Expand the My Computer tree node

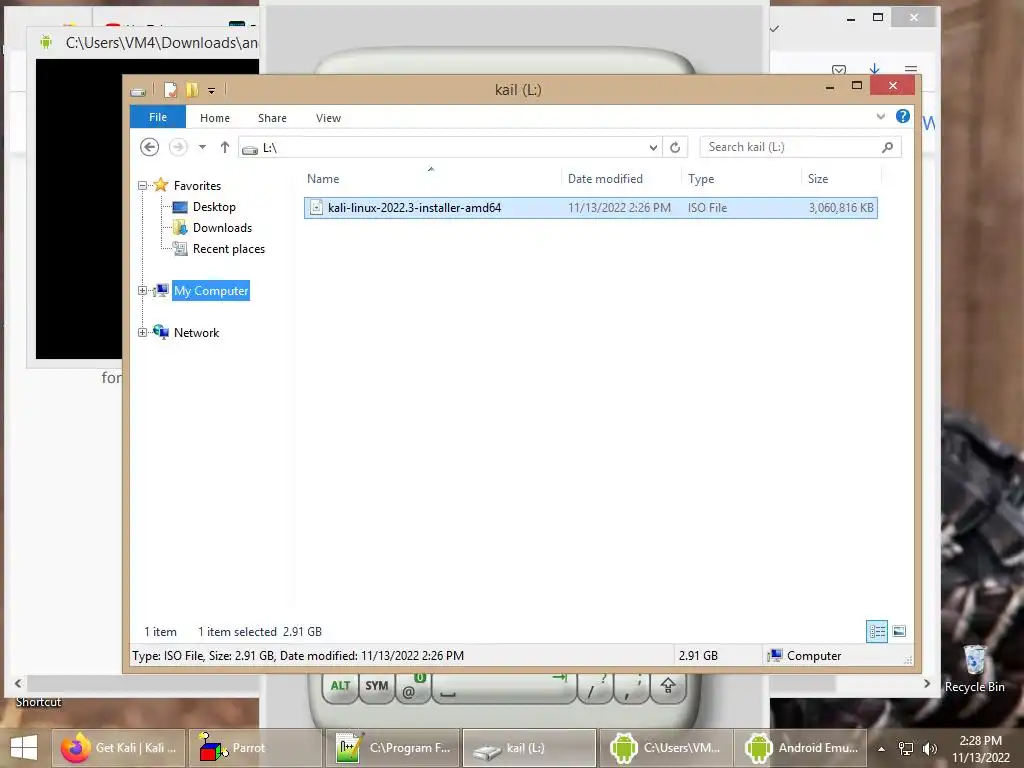click(142, 291)
